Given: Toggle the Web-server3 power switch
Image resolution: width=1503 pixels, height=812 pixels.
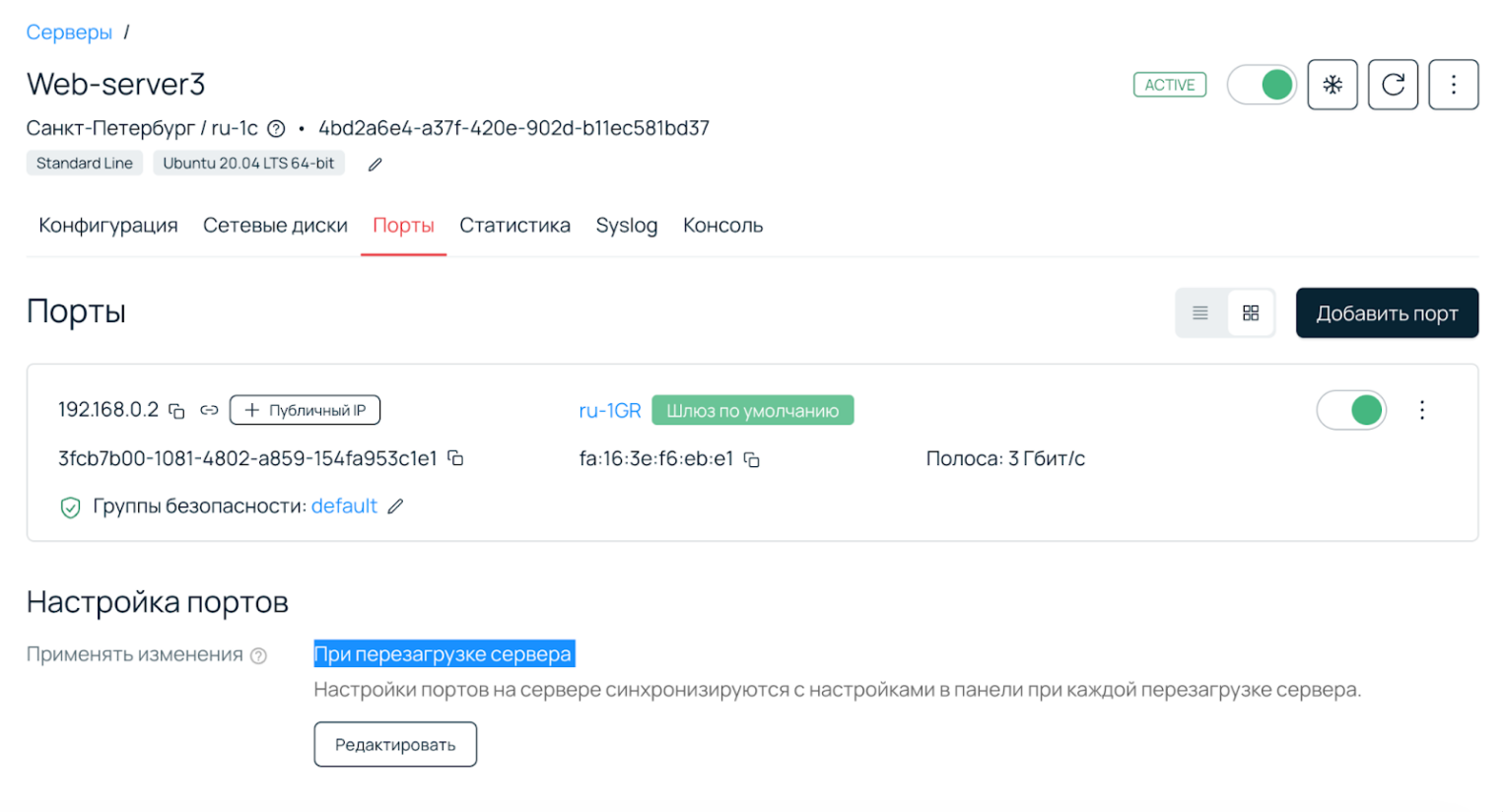Looking at the screenshot, I should 1262,84.
